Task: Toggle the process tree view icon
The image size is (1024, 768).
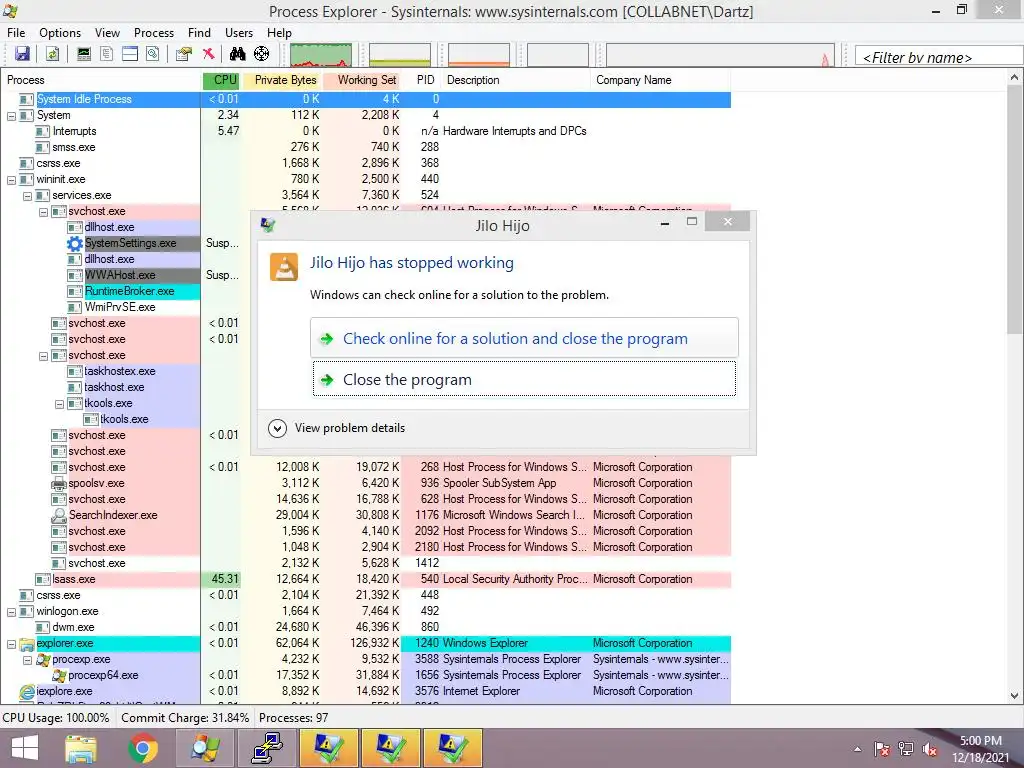Action: point(106,54)
